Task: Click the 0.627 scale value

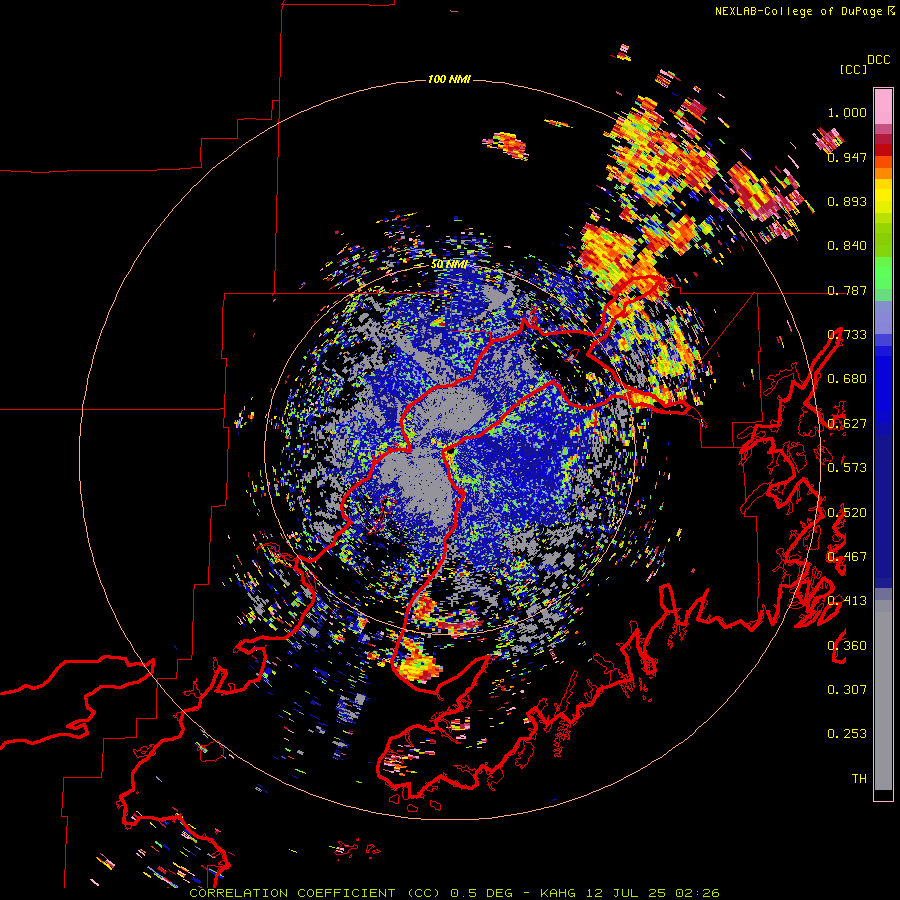Action: (847, 424)
